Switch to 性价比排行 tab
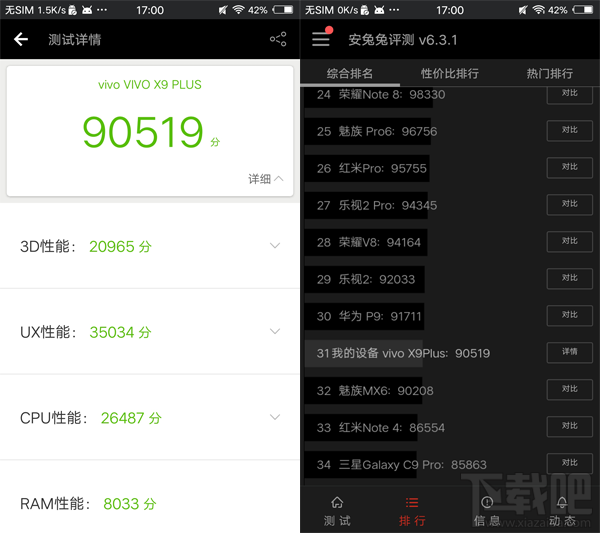The height and width of the screenshot is (533, 600). pos(450,73)
